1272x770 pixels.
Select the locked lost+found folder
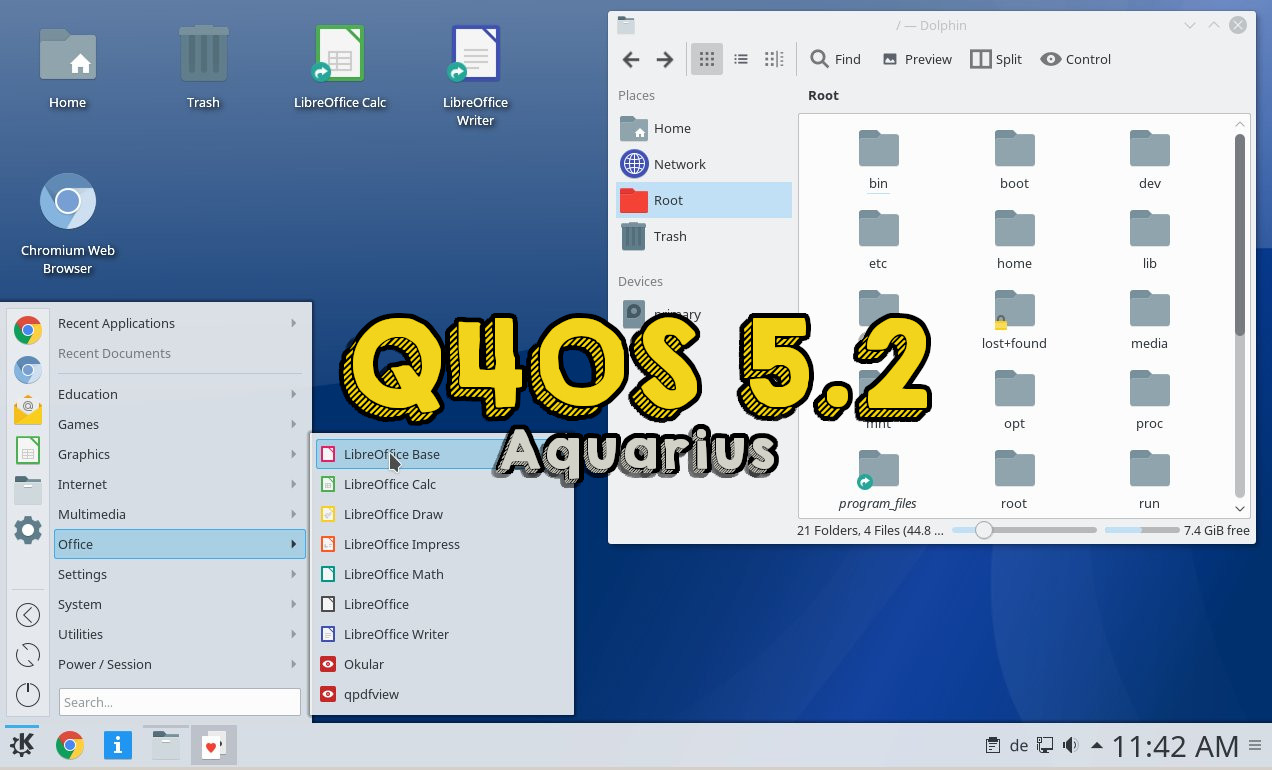(1014, 319)
